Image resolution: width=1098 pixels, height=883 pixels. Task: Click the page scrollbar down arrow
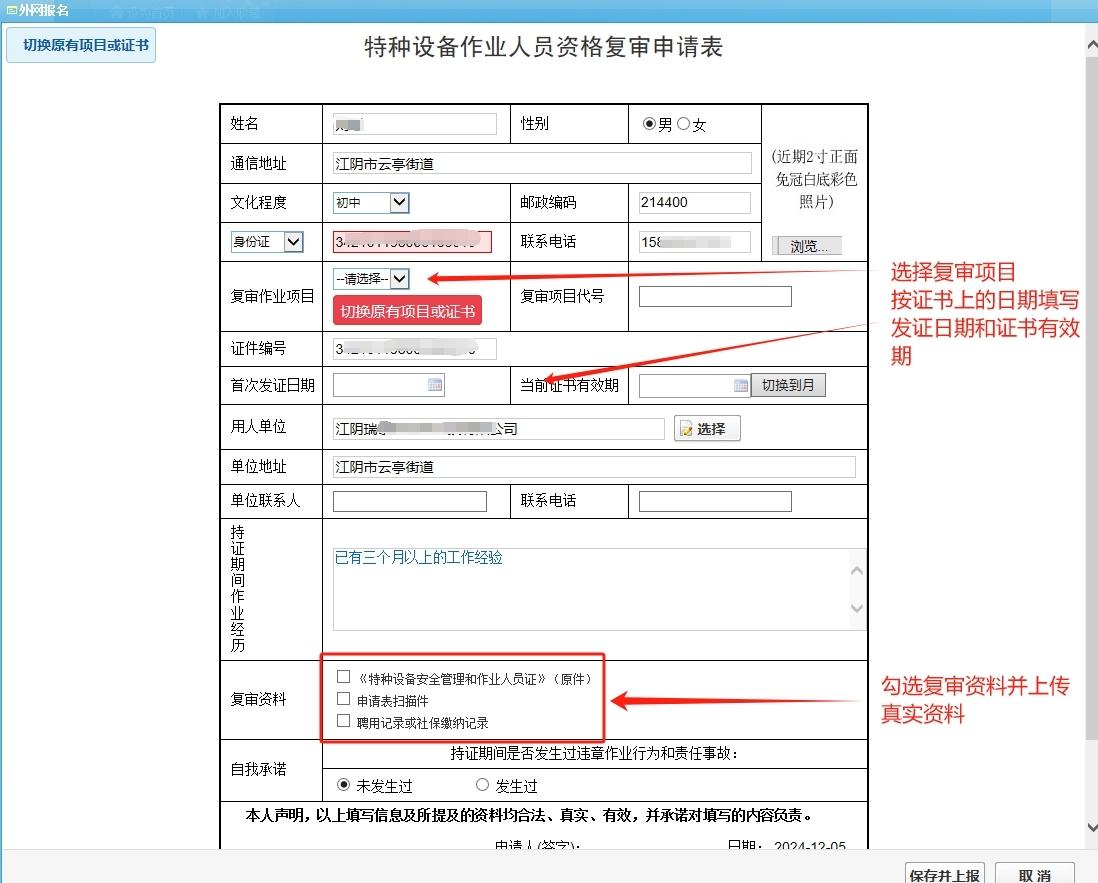coord(1091,827)
